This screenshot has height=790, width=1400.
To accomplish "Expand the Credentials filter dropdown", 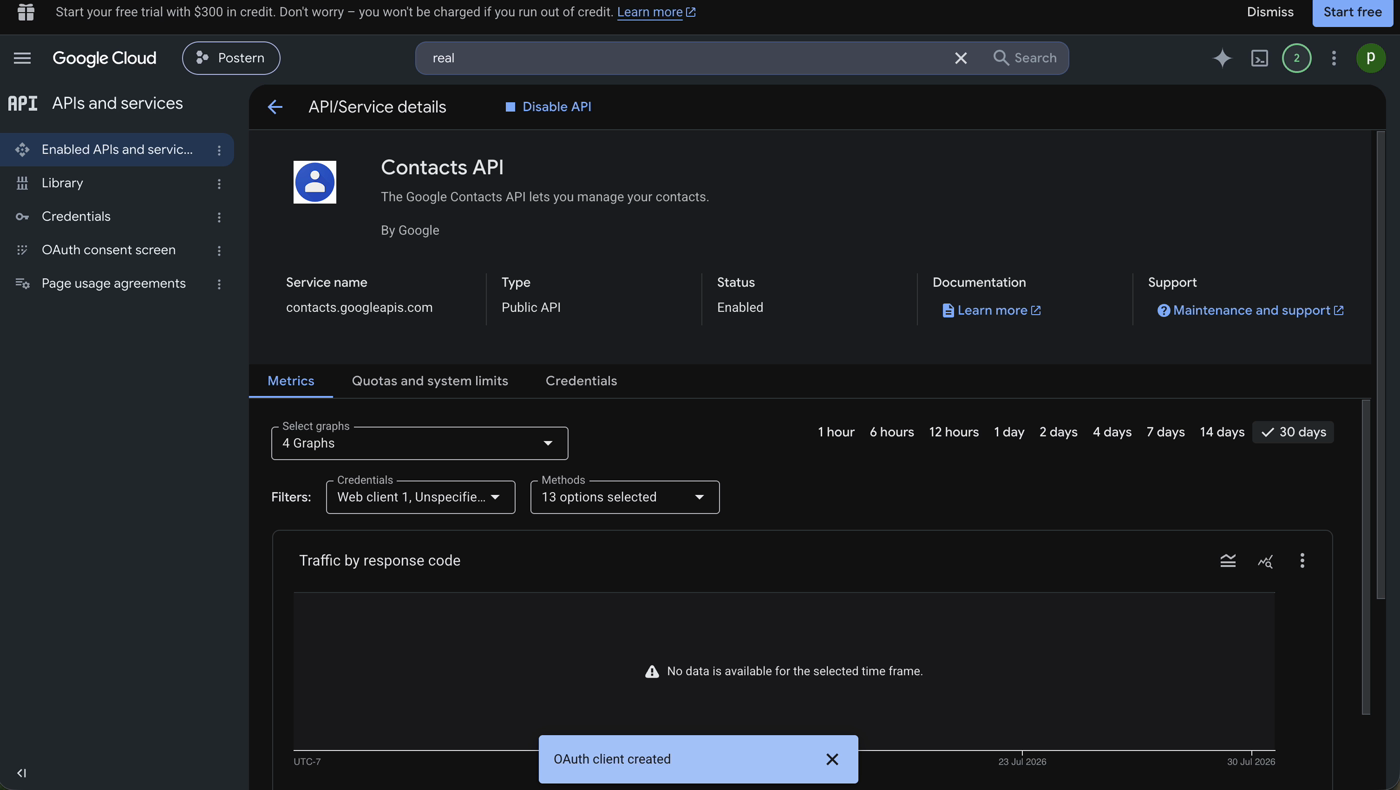I will (421, 497).
